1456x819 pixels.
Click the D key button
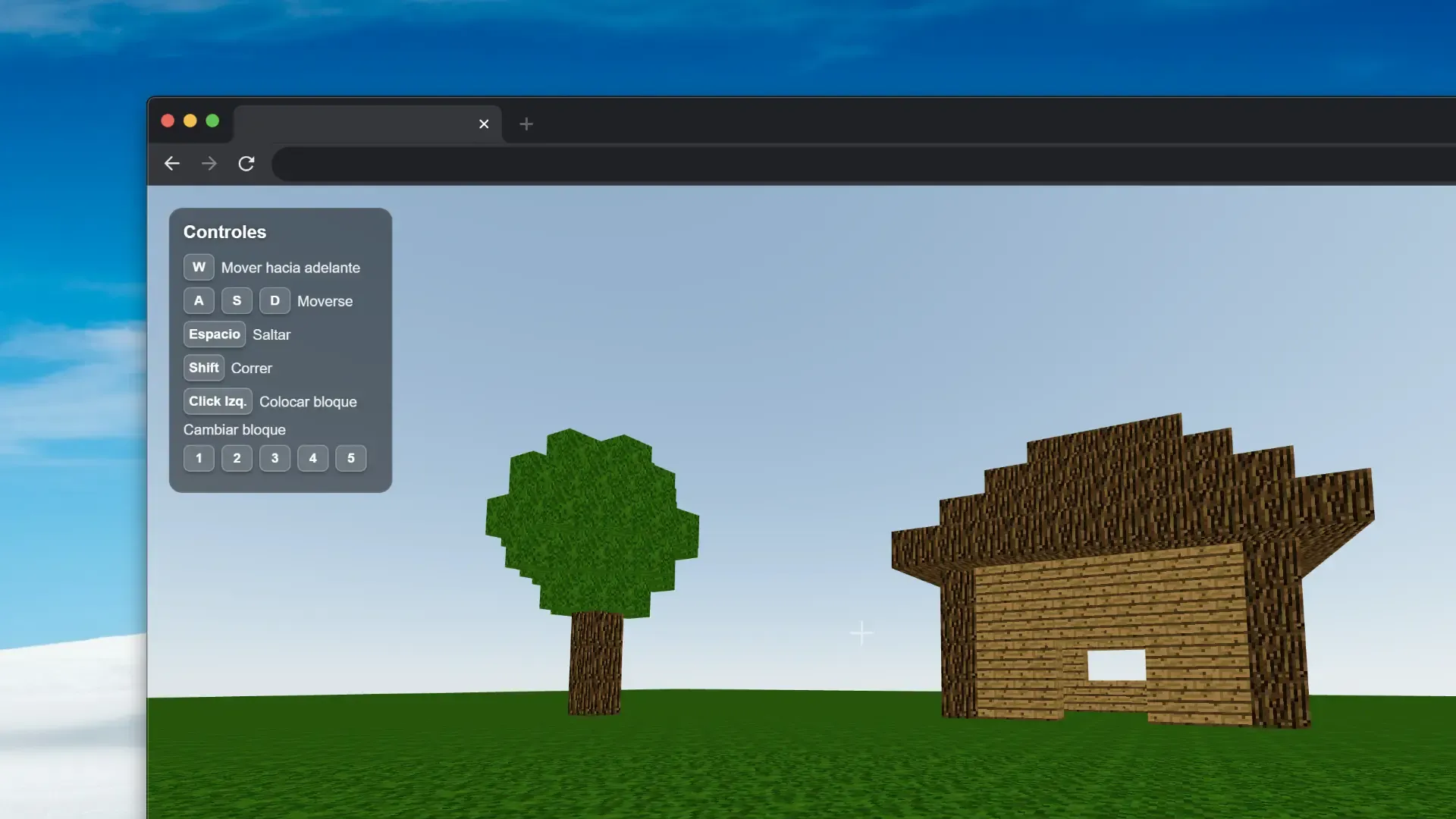(x=275, y=300)
